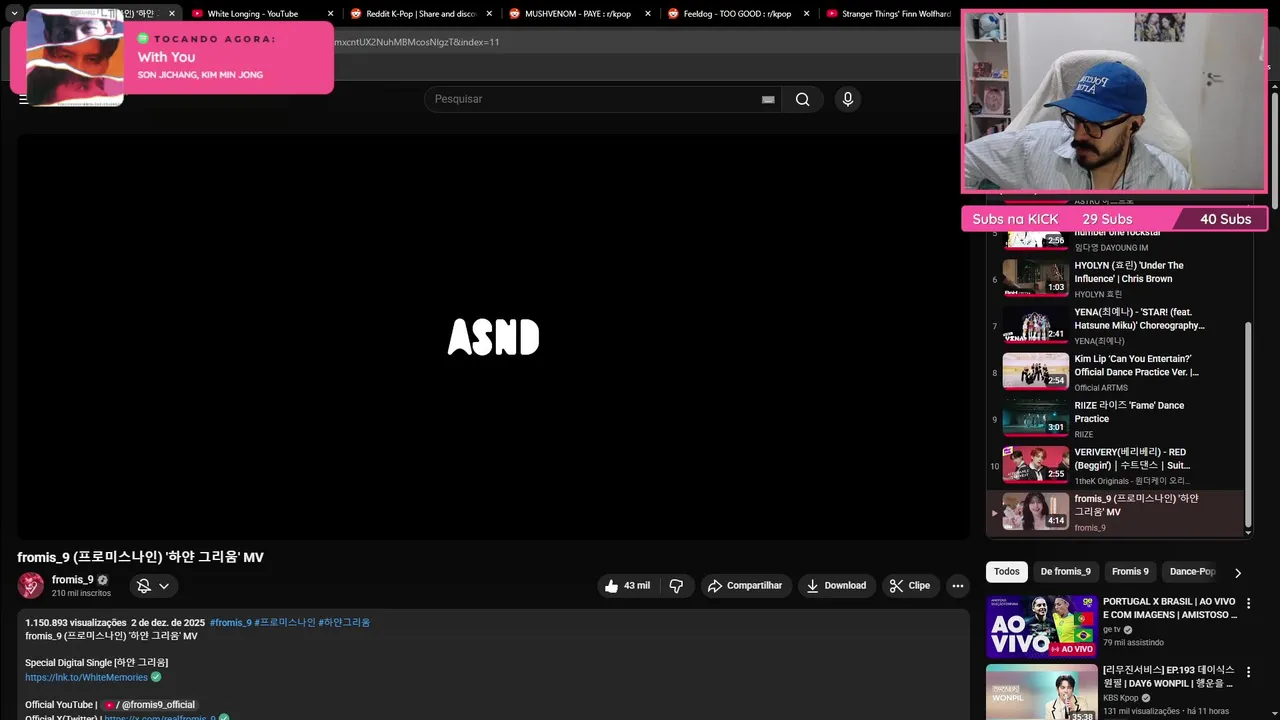Open options for PORTUGAL X BRASIL video
1280x720 pixels.
(1248, 603)
